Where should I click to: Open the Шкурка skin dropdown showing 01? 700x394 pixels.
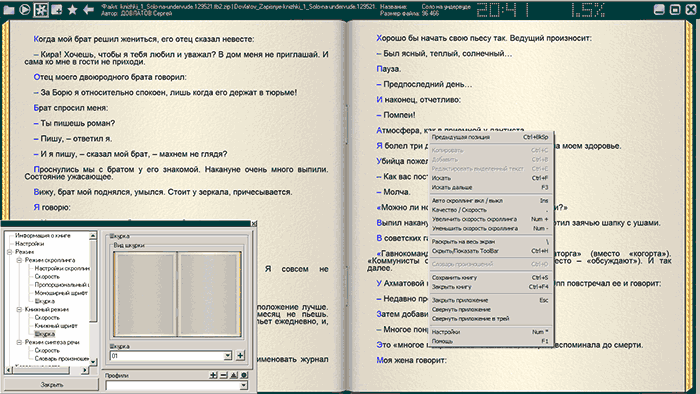228,356
